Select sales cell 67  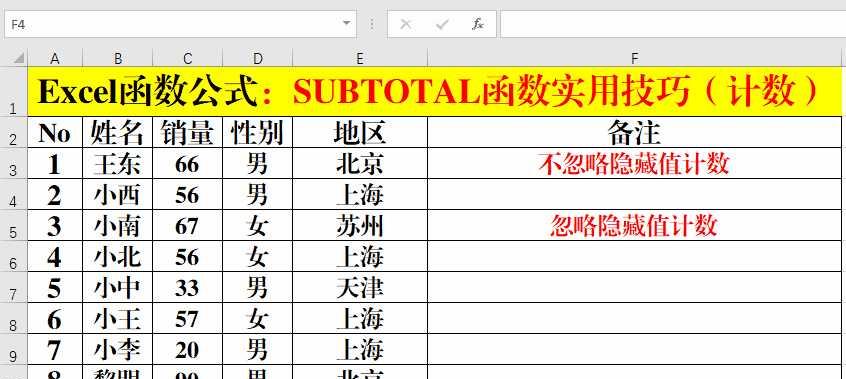click(188, 226)
